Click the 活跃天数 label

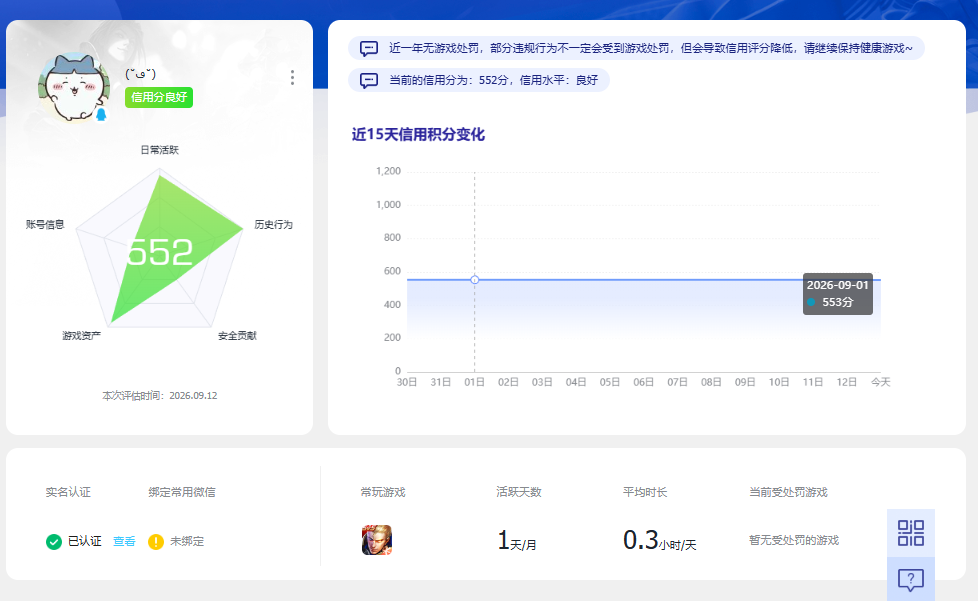pyautogui.click(x=519, y=492)
